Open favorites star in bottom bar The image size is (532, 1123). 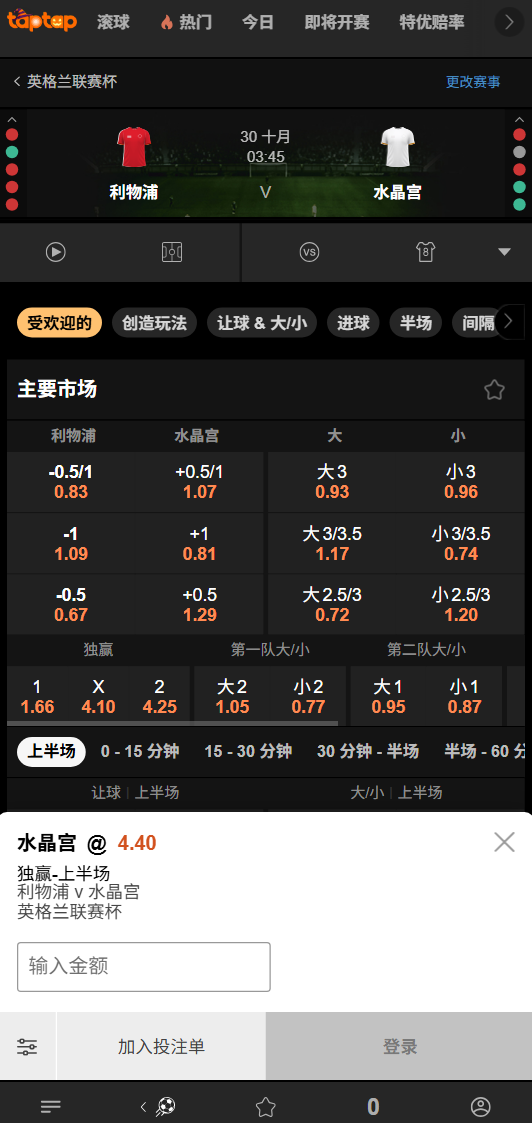(266, 1107)
